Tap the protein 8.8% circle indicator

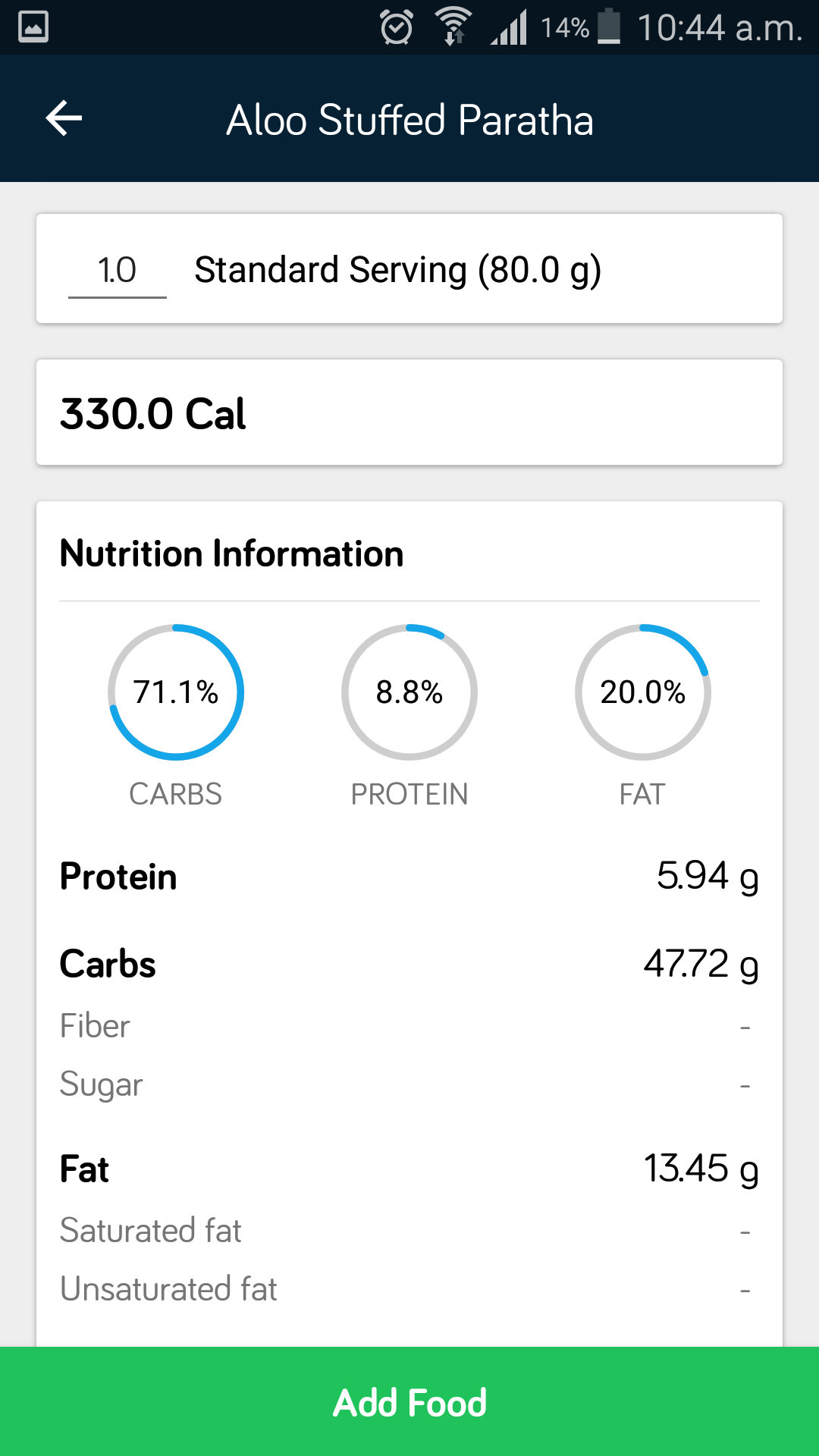pos(409,692)
